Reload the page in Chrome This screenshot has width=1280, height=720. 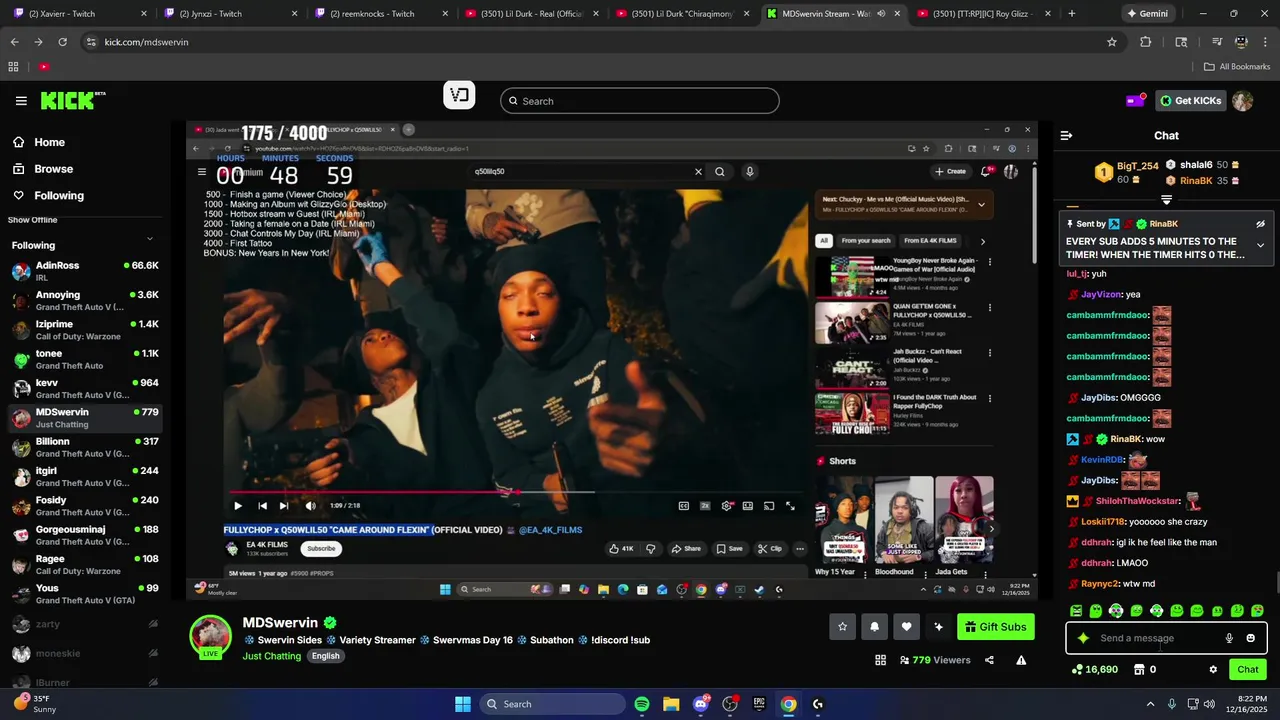point(62,42)
